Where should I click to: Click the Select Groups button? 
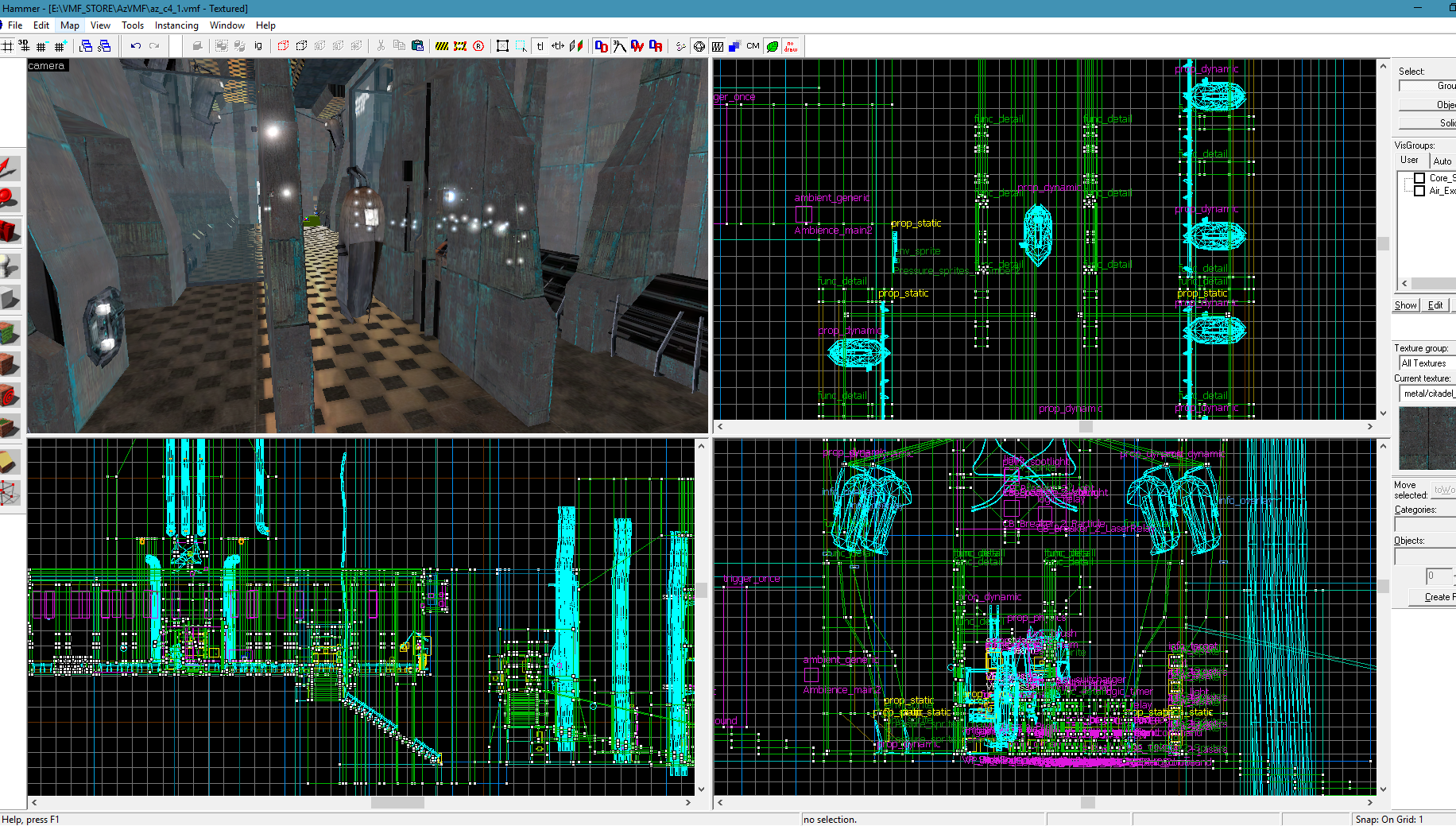click(x=1427, y=86)
